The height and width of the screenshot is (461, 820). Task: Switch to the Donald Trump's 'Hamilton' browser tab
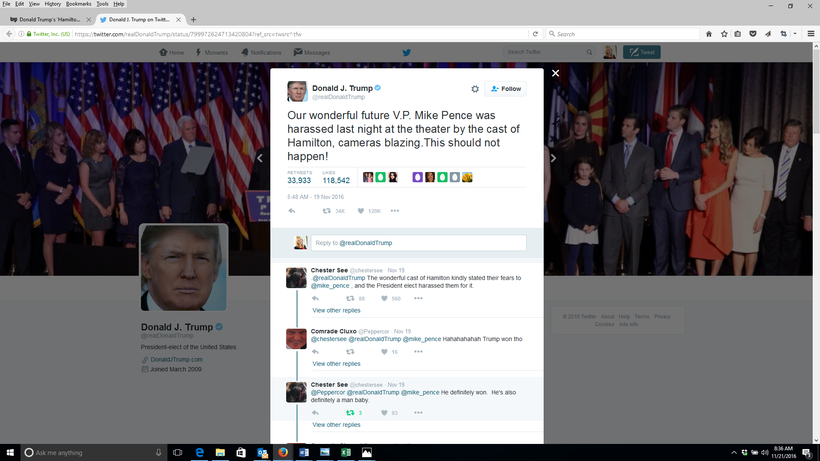(x=50, y=19)
